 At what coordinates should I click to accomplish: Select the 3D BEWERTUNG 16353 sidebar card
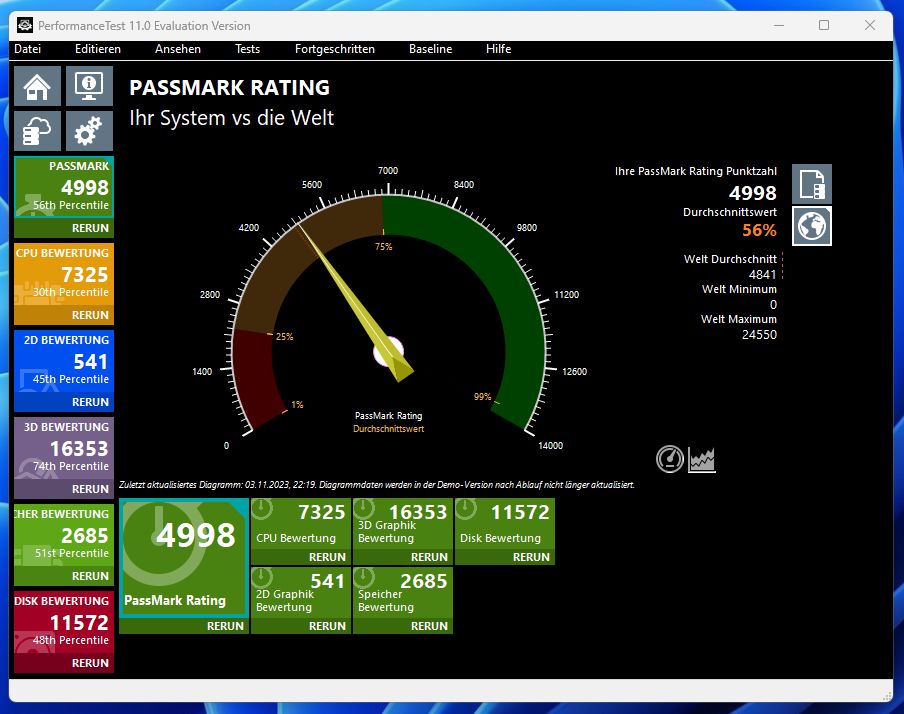(64, 449)
